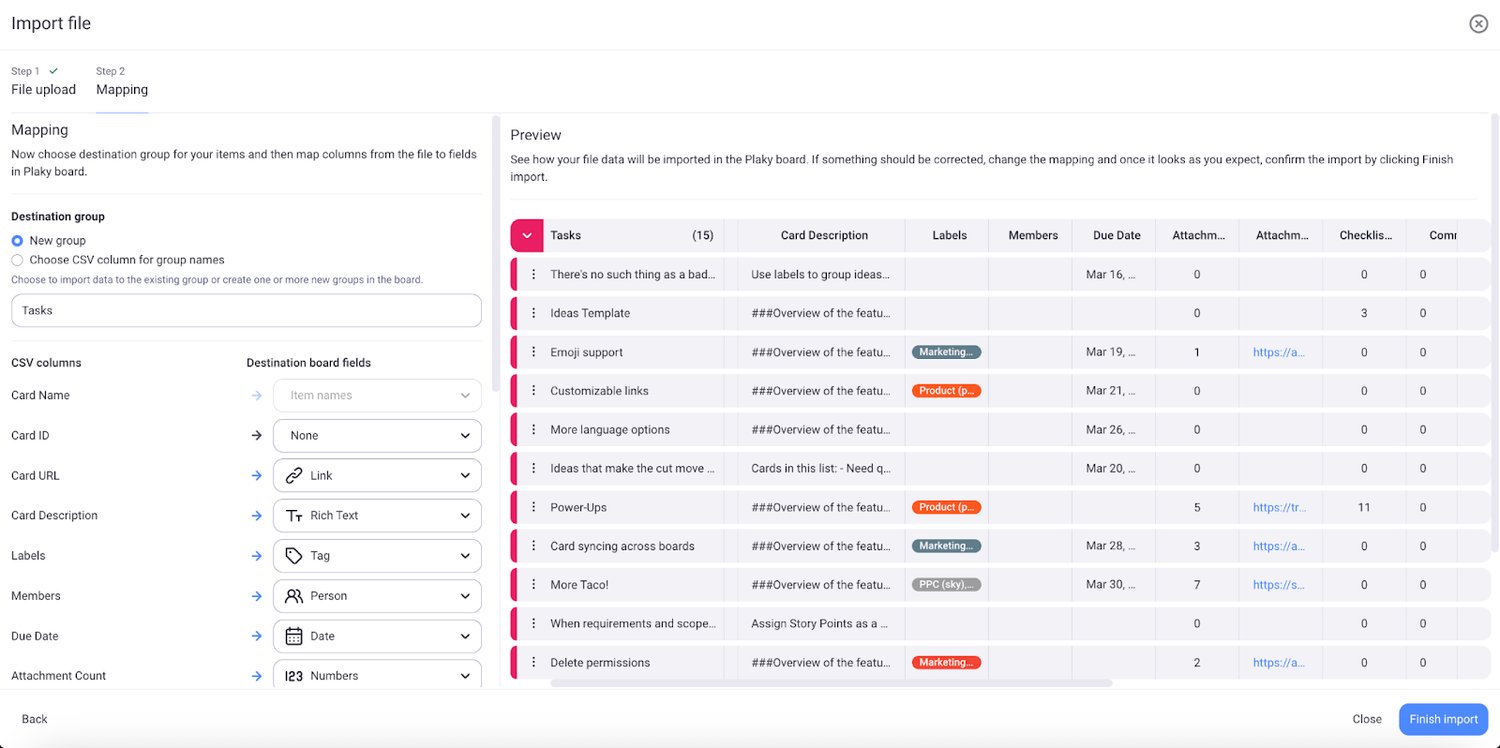Screen dimensions: 1500x748
Task: Open three-dot menu for Emoji support row
Action: [x=534, y=352]
